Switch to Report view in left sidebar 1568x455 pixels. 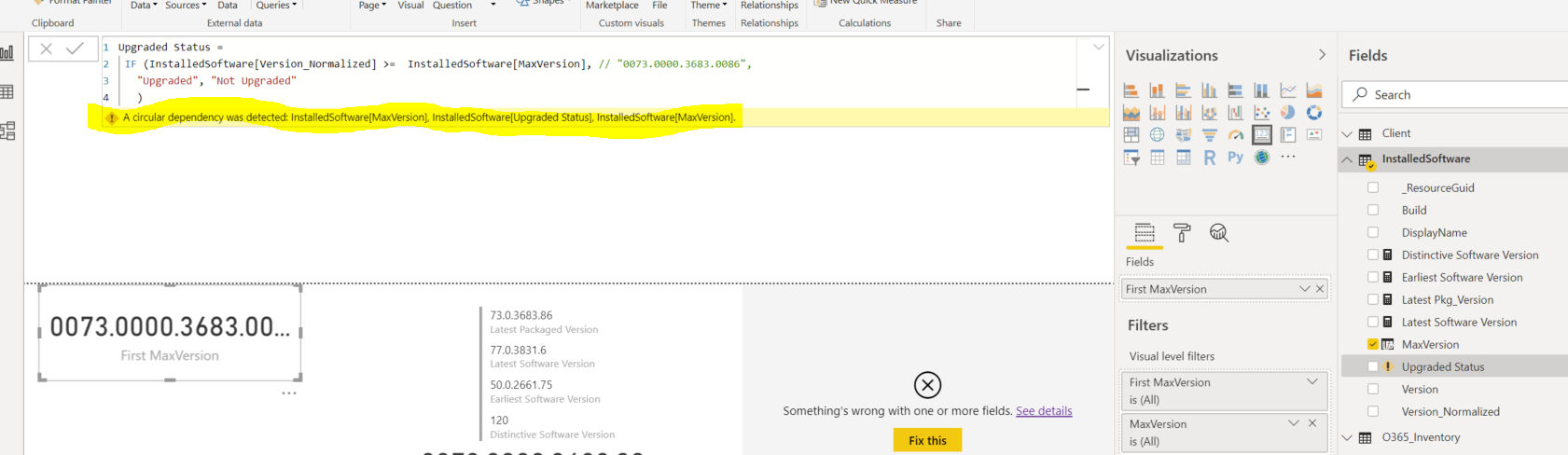[x=7, y=52]
